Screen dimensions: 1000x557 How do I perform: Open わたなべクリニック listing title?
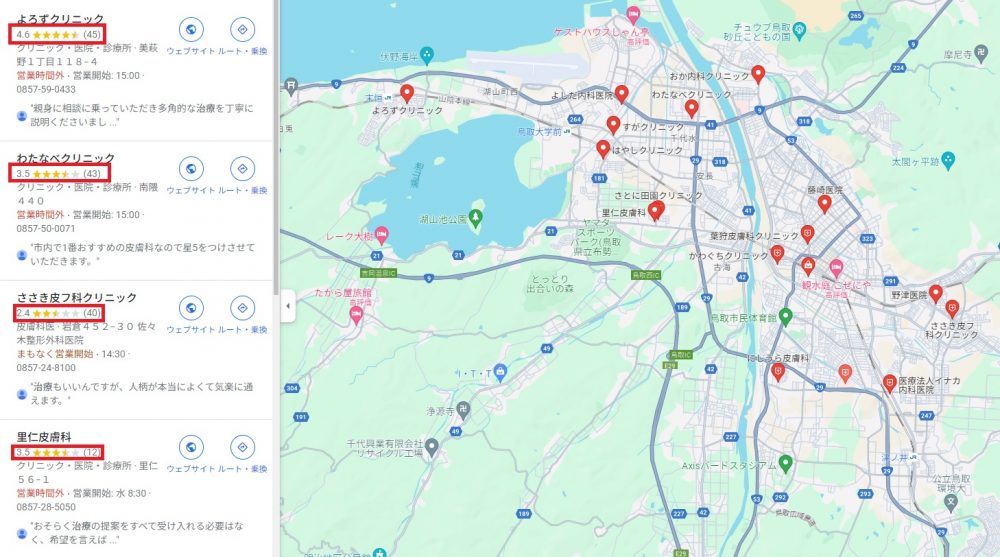[66, 158]
